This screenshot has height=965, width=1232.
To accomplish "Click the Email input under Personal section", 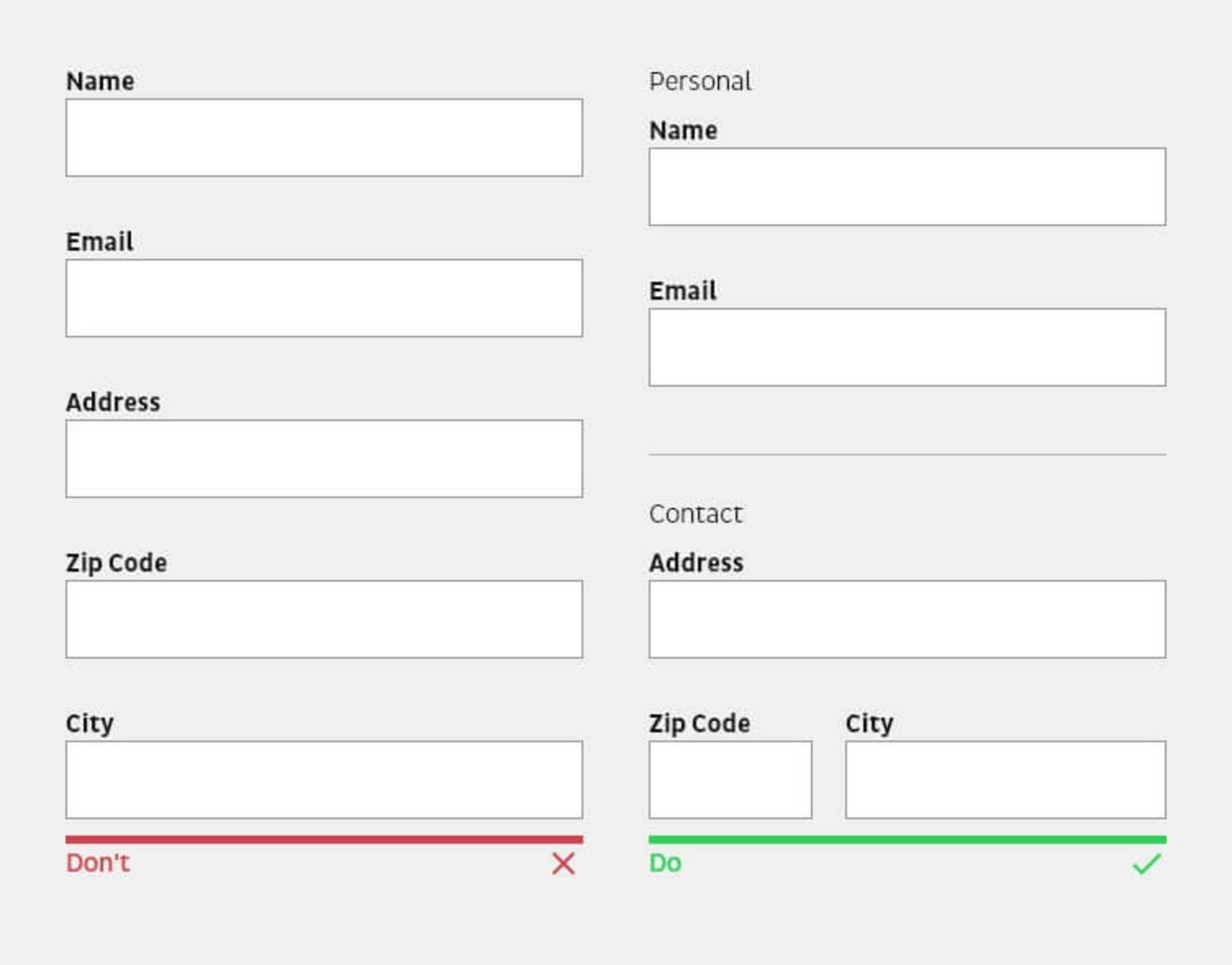I will click(907, 347).
